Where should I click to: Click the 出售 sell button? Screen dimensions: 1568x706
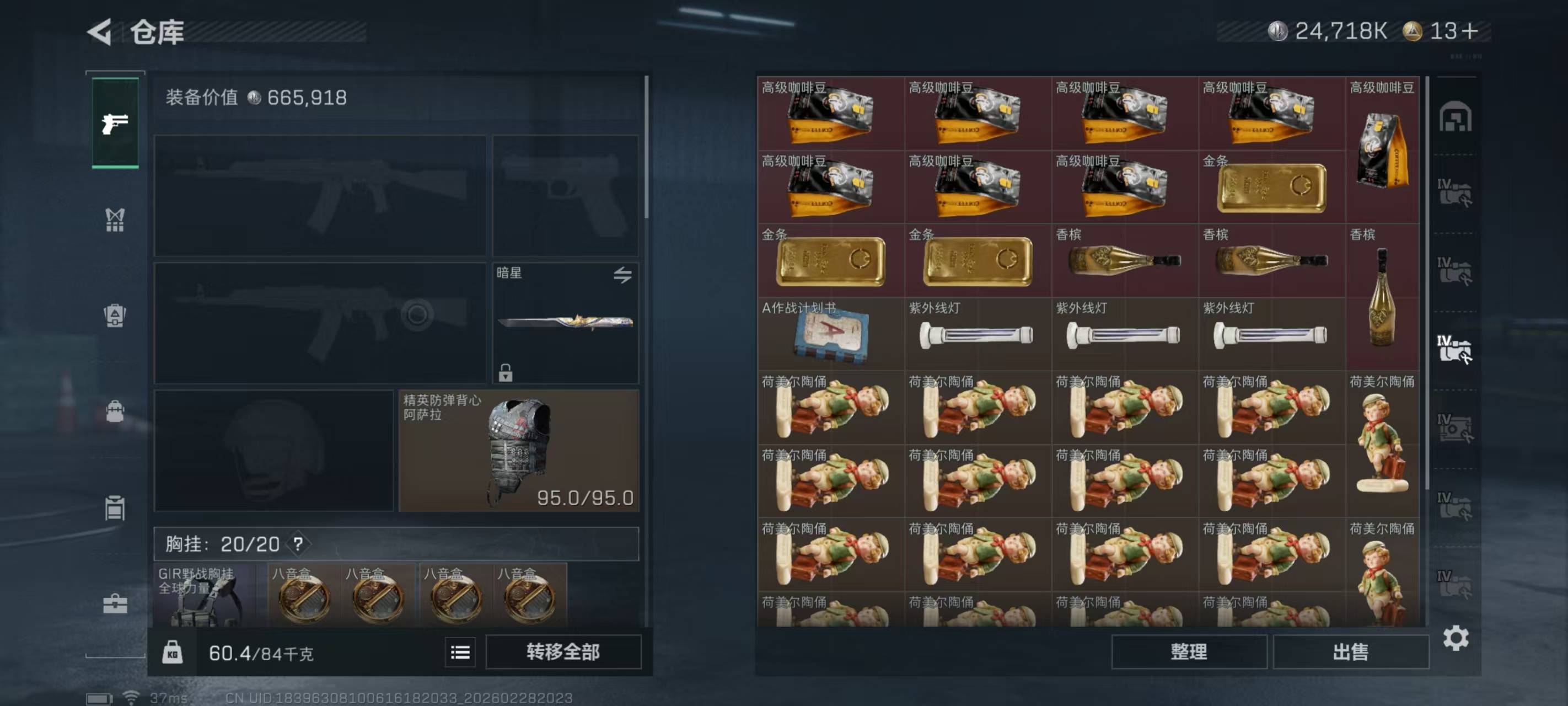tap(1351, 652)
